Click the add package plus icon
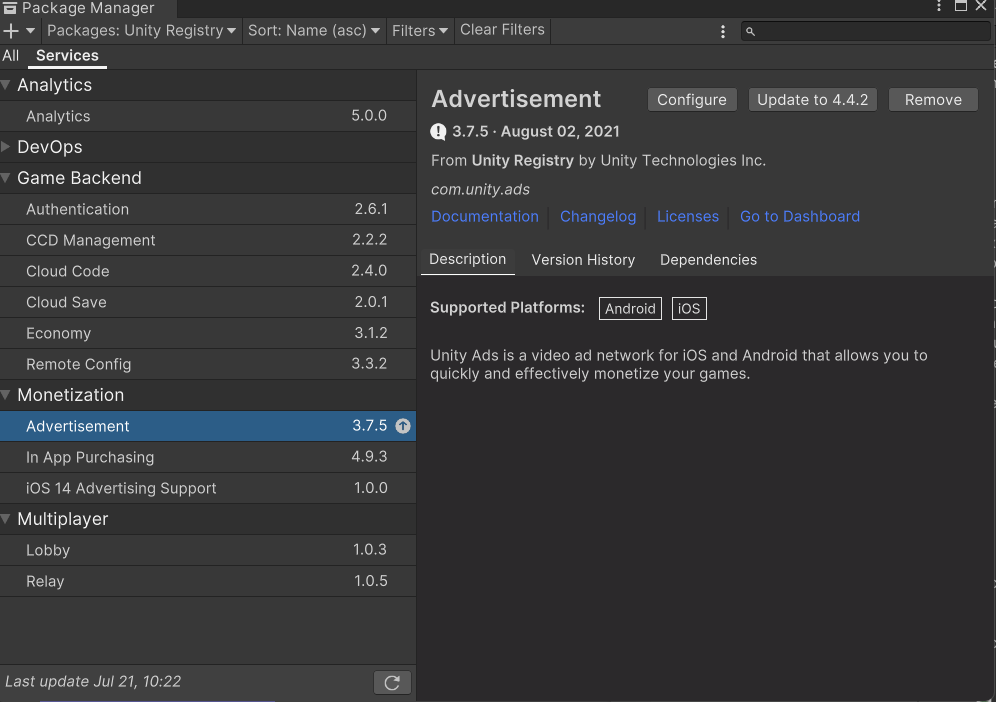 click(x=11, y=30)
